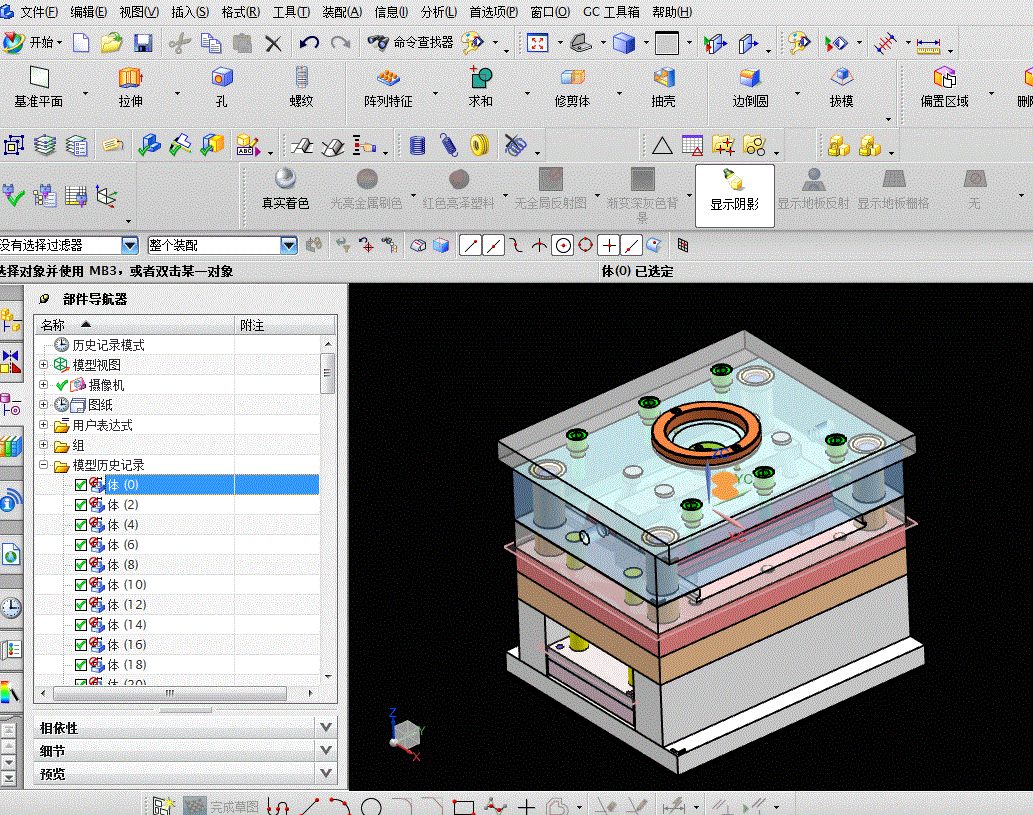Expand the 图纸 tree node

[43, 405]
